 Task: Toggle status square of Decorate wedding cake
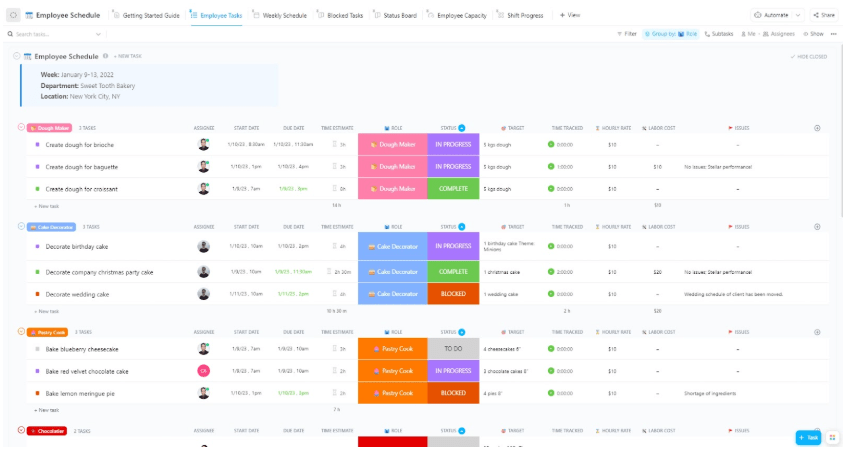pyautogui.click(x=37, y=294)
